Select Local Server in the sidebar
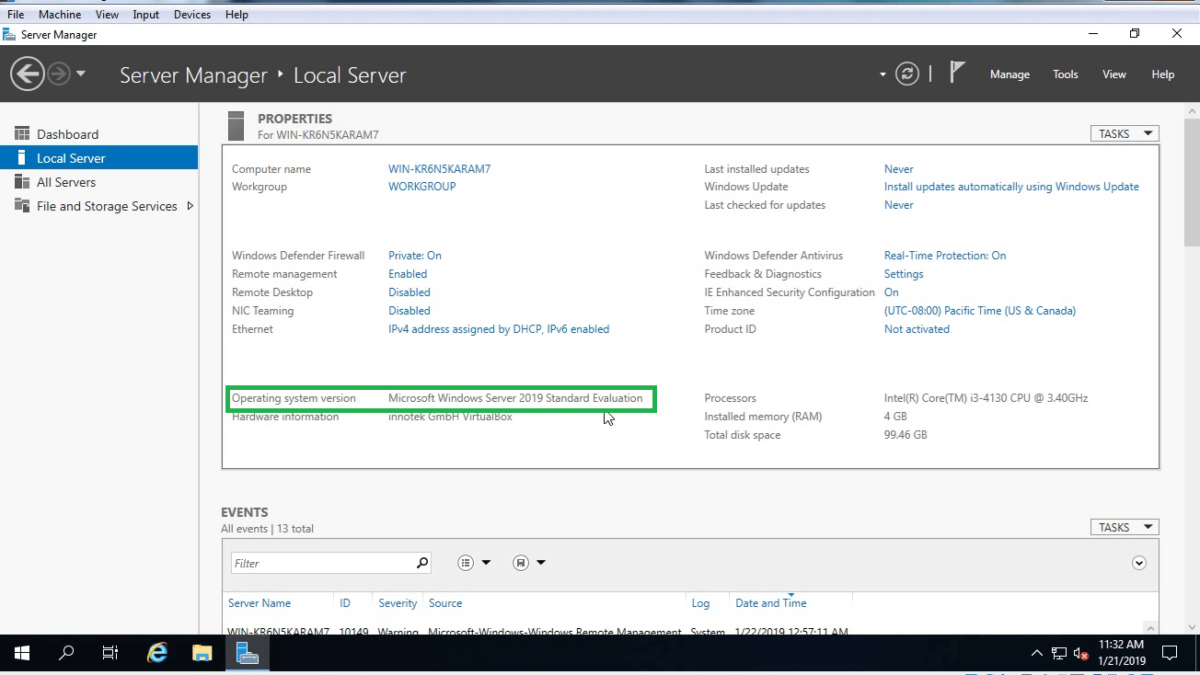Screen dimensions: 1200x675 99,158
